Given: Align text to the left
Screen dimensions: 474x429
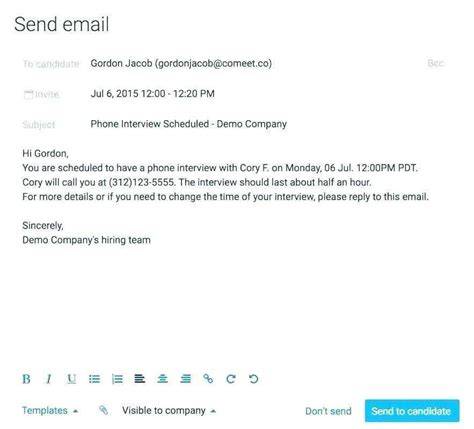Looking at the screenshot, I should [x=140, y=379].
